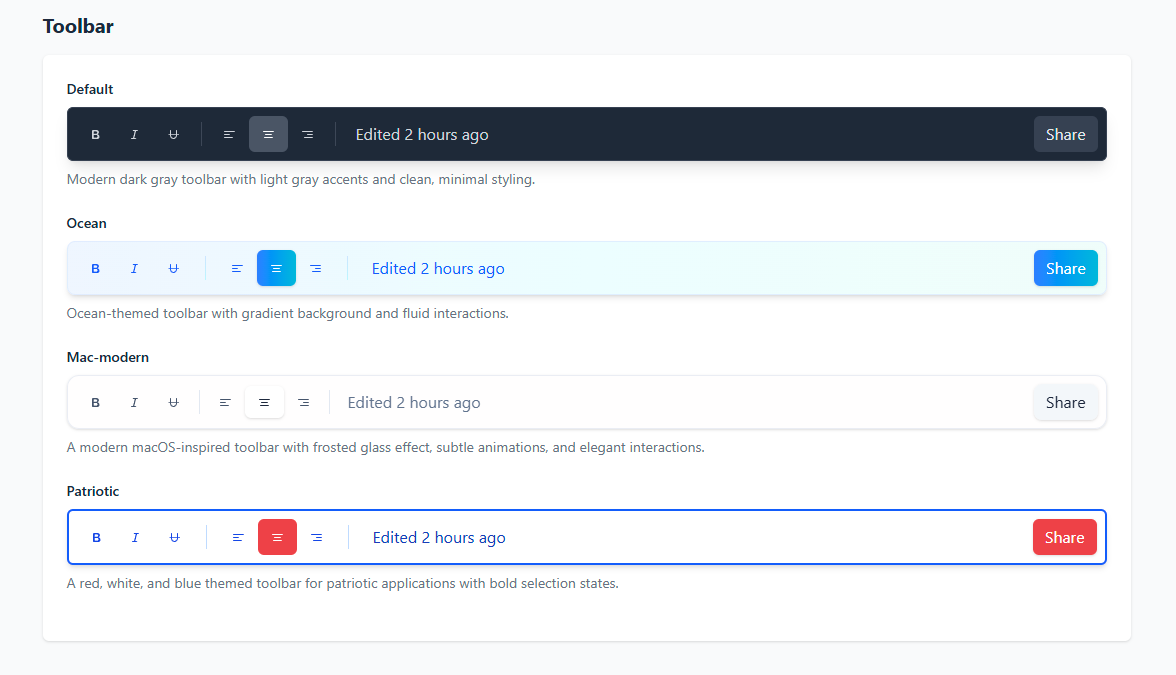Toggle bold in the Default toolbar
This screenshot has height=675, width=1176.
[x=95, y=134]
